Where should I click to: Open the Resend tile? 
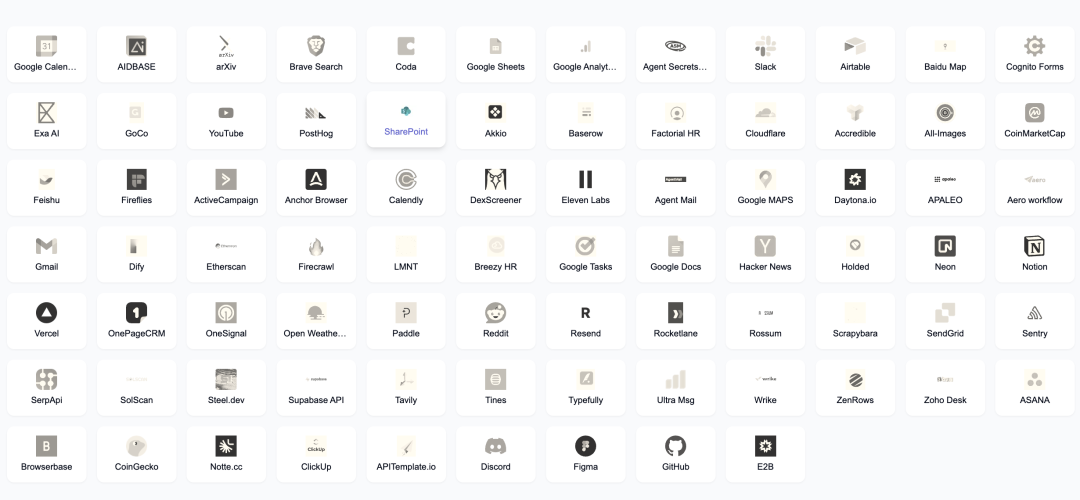pos(585,322)
